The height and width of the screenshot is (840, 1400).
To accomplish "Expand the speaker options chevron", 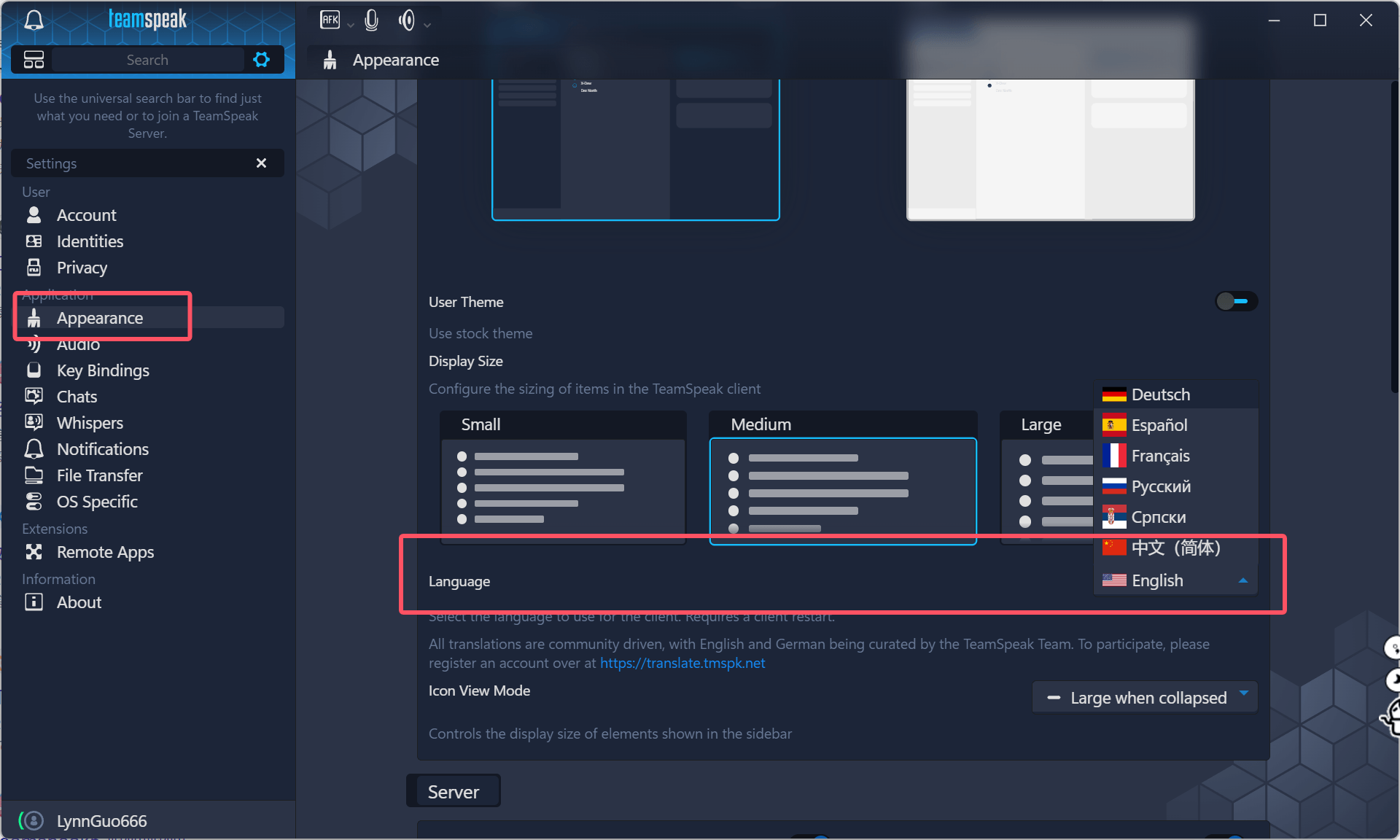I will pos(427,25).
